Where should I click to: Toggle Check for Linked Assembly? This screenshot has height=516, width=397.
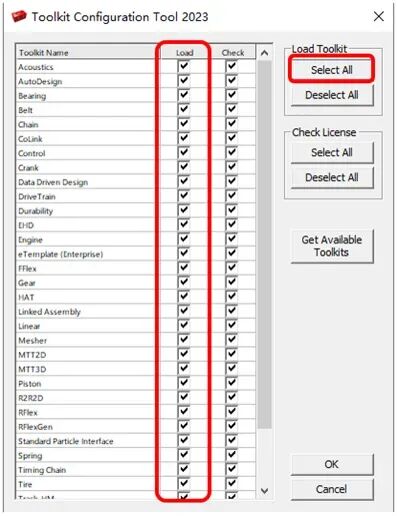point(232,311)
